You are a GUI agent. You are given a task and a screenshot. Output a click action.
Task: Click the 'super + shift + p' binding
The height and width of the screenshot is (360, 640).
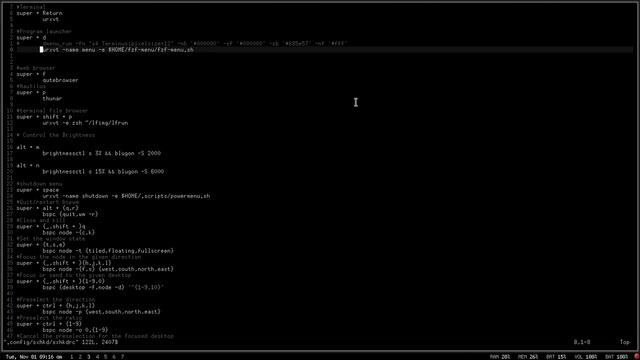coord(44,117)
